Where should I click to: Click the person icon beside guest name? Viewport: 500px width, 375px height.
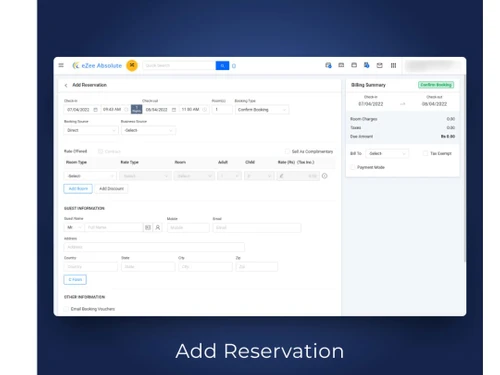[x=158, y=227]
